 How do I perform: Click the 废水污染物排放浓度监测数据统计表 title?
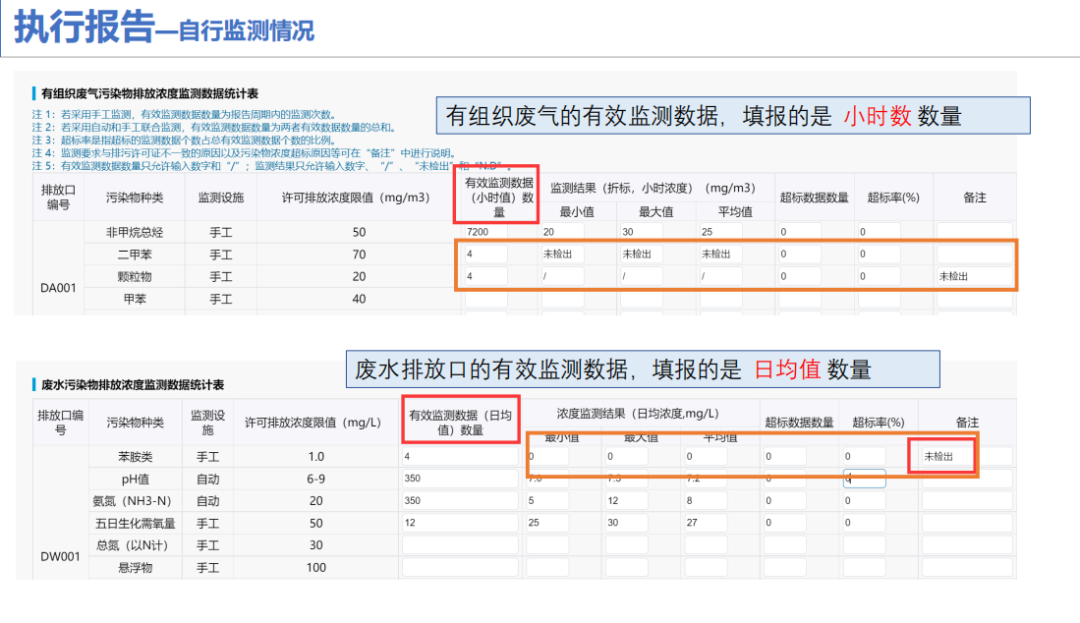[132, 384]
